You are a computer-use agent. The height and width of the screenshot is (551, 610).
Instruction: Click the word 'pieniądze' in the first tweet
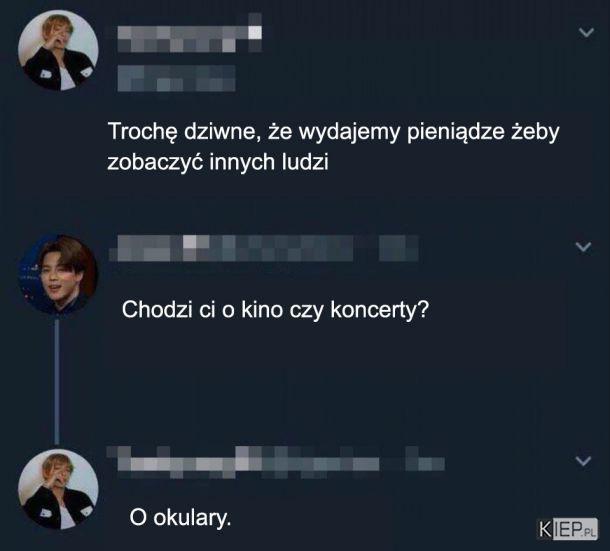(x=456, y=132)
